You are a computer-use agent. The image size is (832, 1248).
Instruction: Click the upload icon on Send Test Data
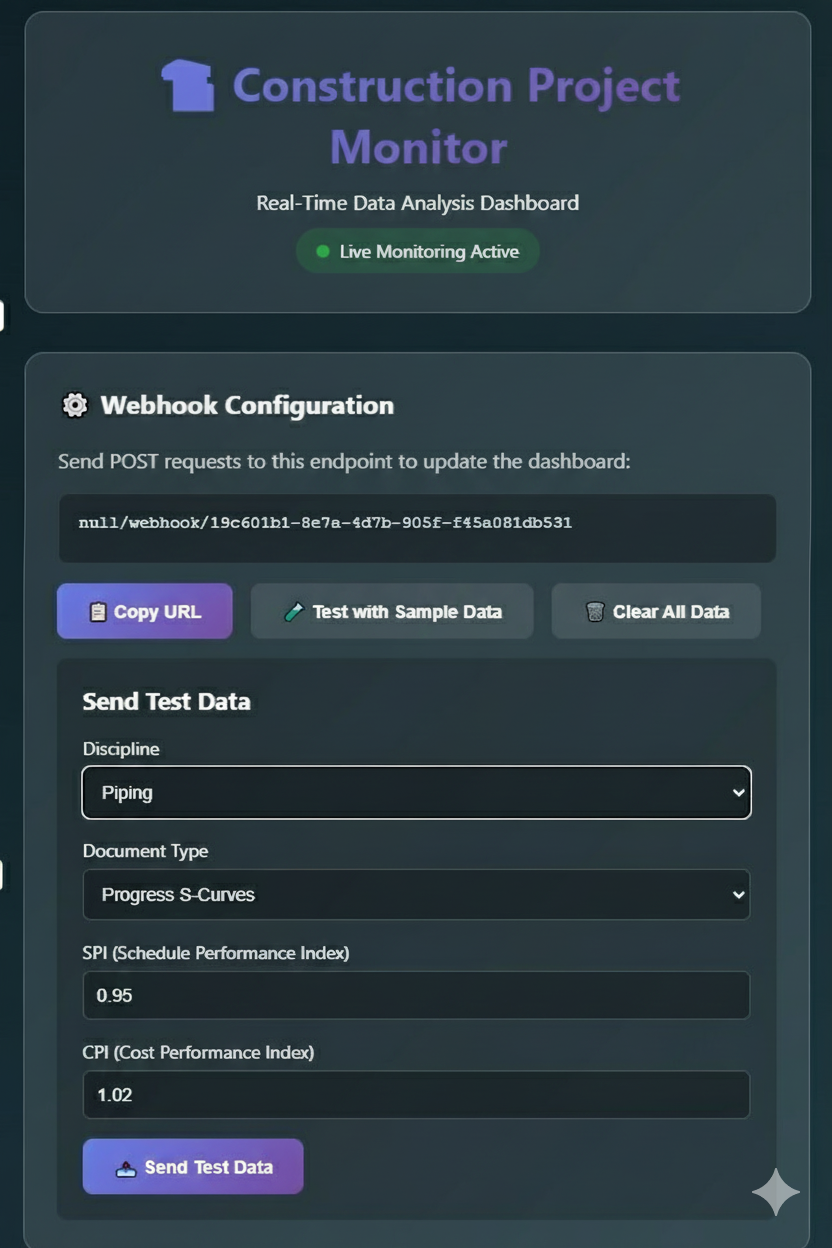tap(126, 1168)
